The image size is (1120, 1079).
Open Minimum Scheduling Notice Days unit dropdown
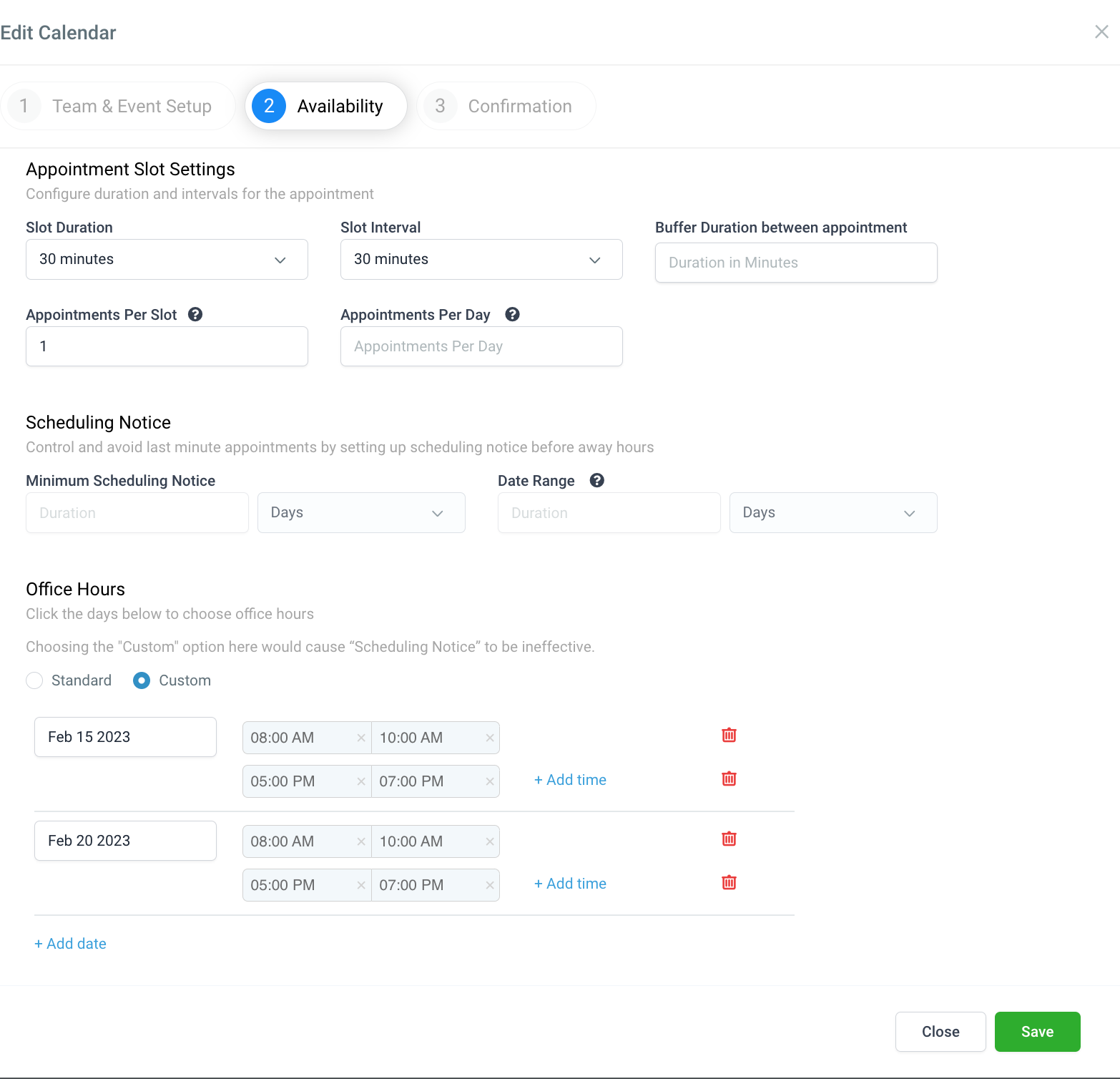pos(361,512)
